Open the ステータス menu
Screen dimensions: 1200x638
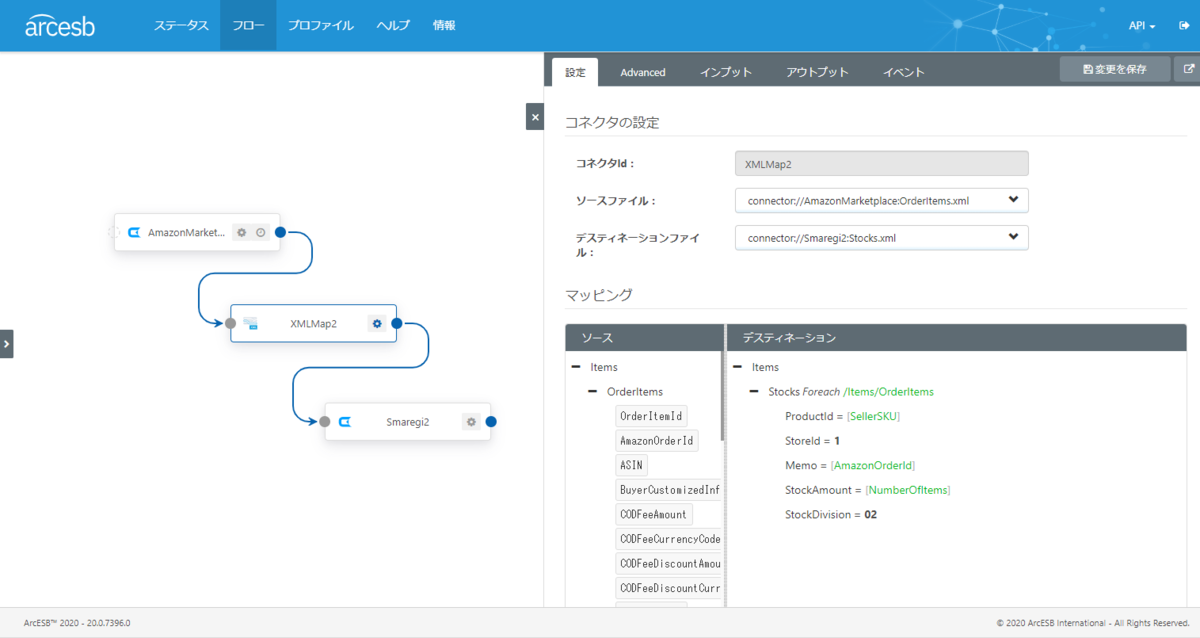click(x=181, y=26)
